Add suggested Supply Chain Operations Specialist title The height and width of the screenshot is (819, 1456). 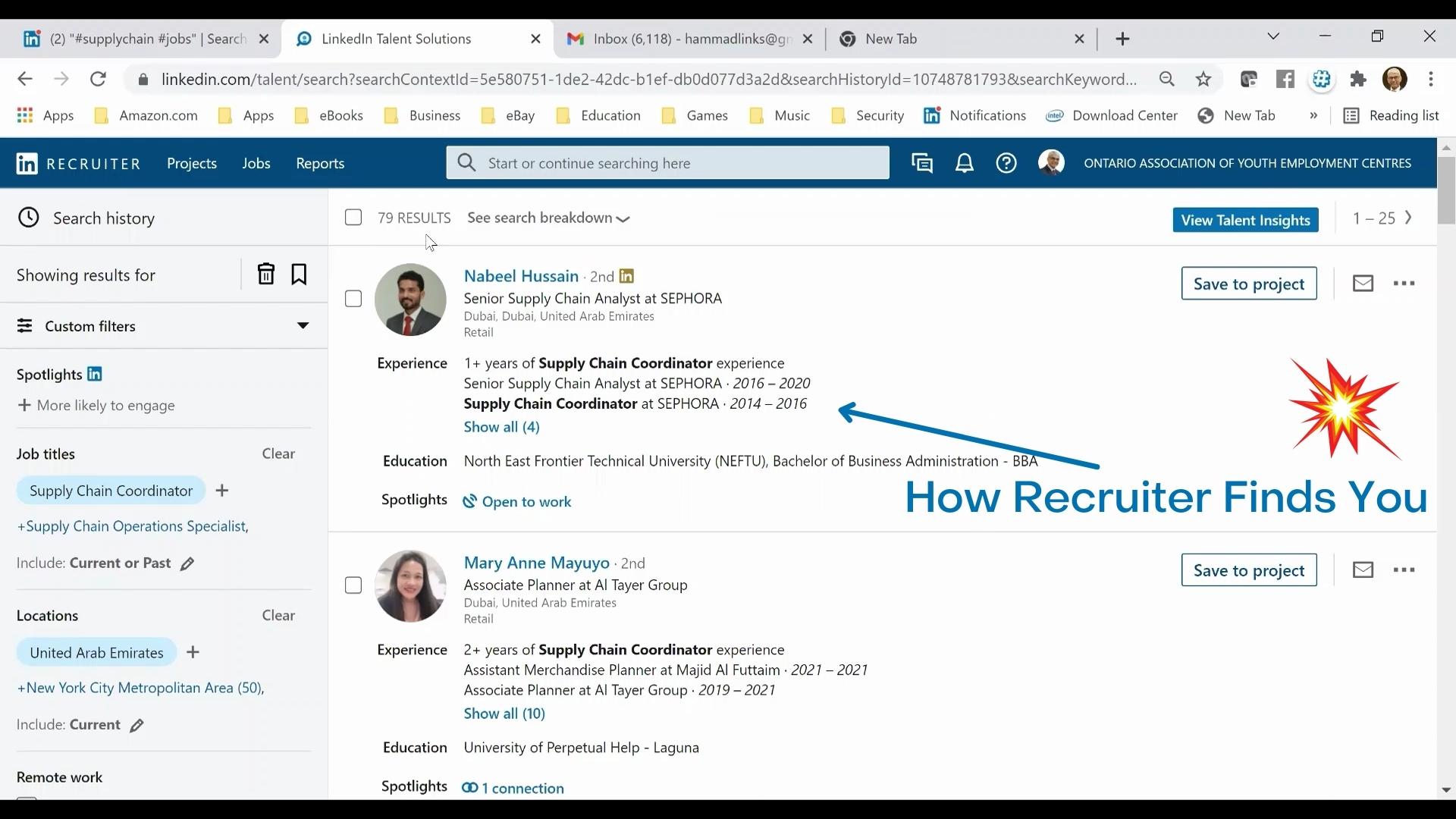point(133,526)
